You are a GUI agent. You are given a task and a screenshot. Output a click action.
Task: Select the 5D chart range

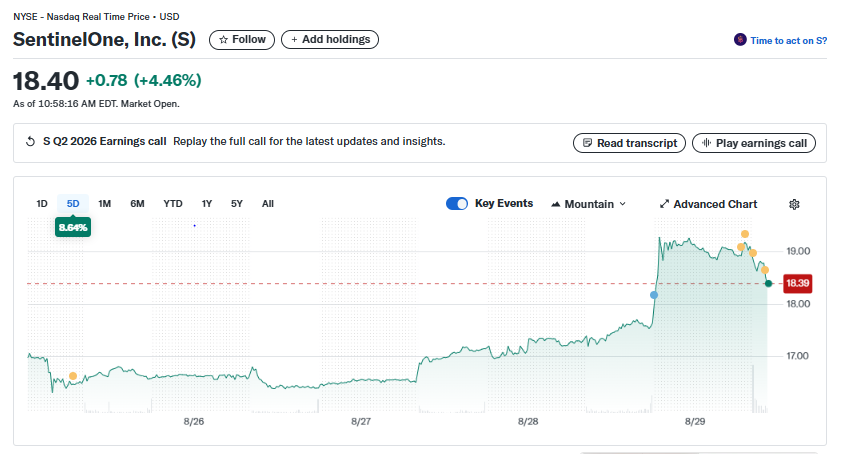(x=73, y=204)
